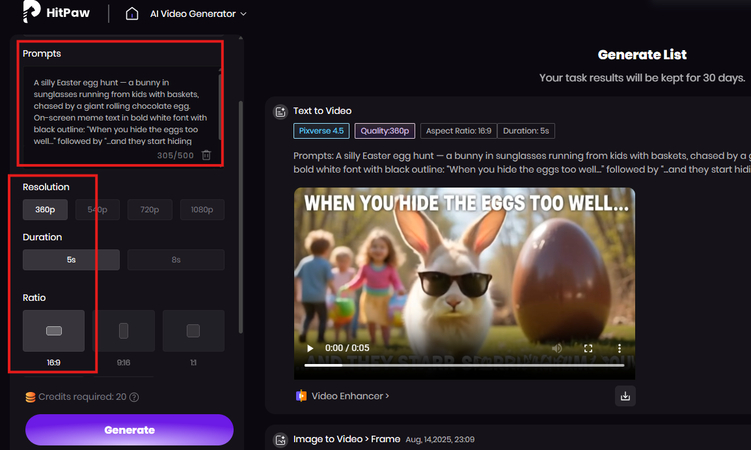This screenshot has width=751, height=450.
Task: Choose the 8s duration option
Action: [176, 260]
